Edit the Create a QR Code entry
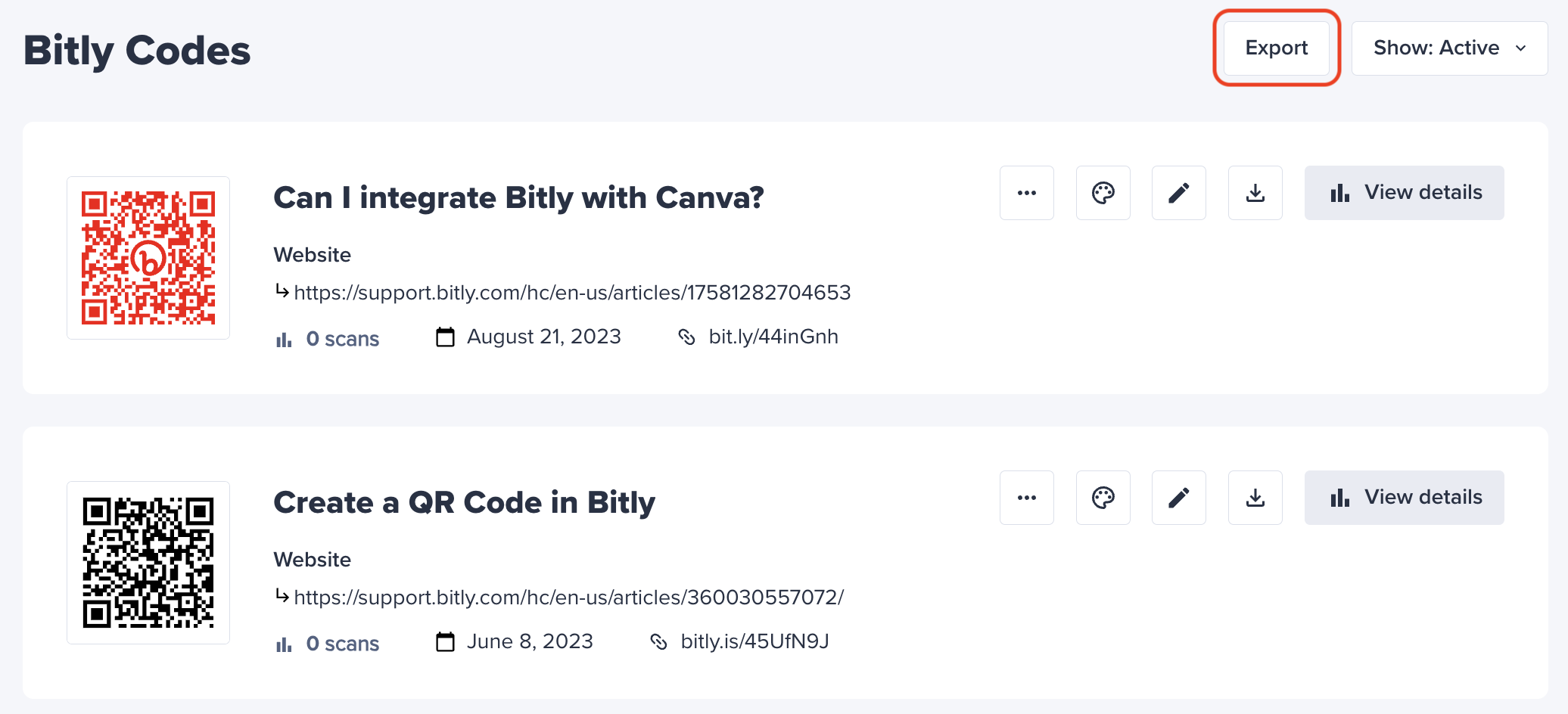1568x714 pixels. (1178, 498)
